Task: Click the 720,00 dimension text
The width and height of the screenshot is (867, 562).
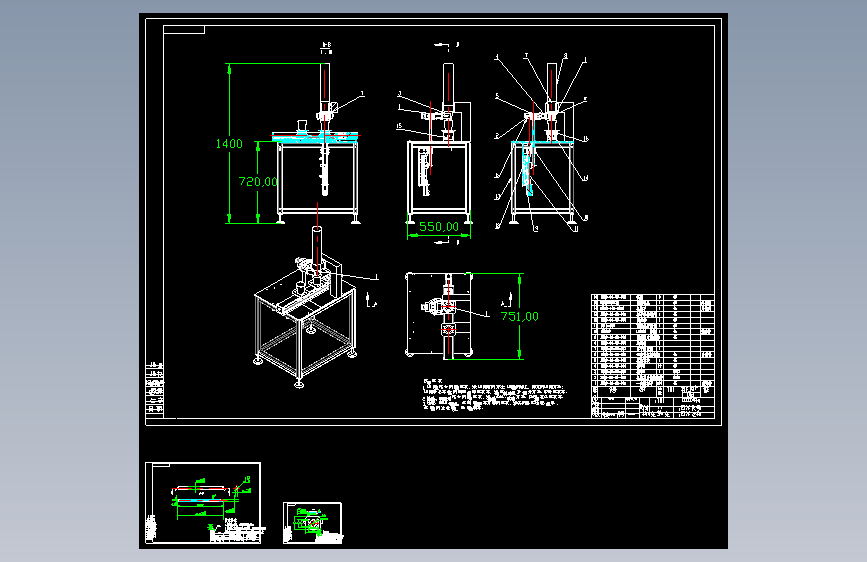Action: coord(258,181)
